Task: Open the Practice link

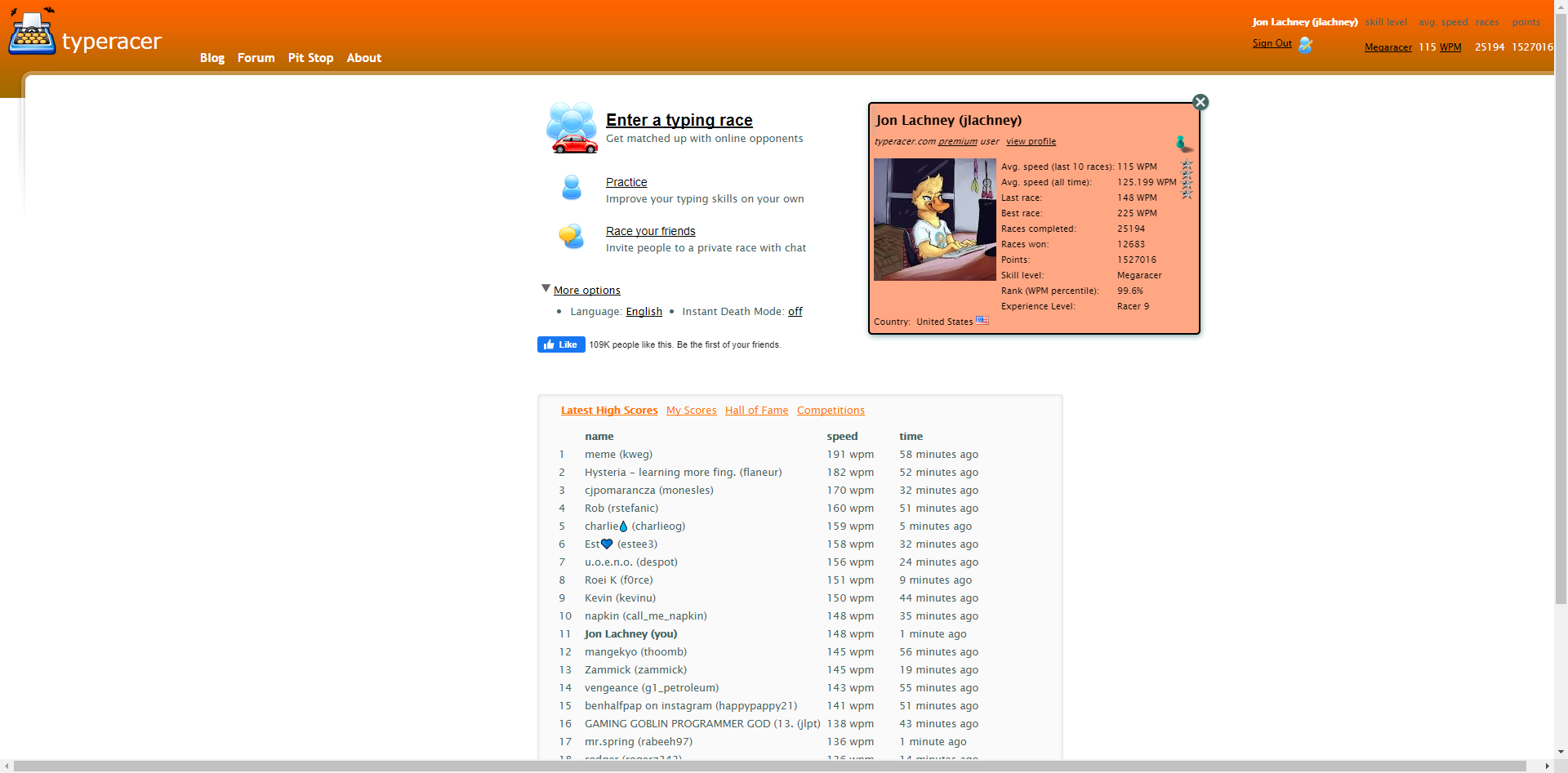Action: 626,182
